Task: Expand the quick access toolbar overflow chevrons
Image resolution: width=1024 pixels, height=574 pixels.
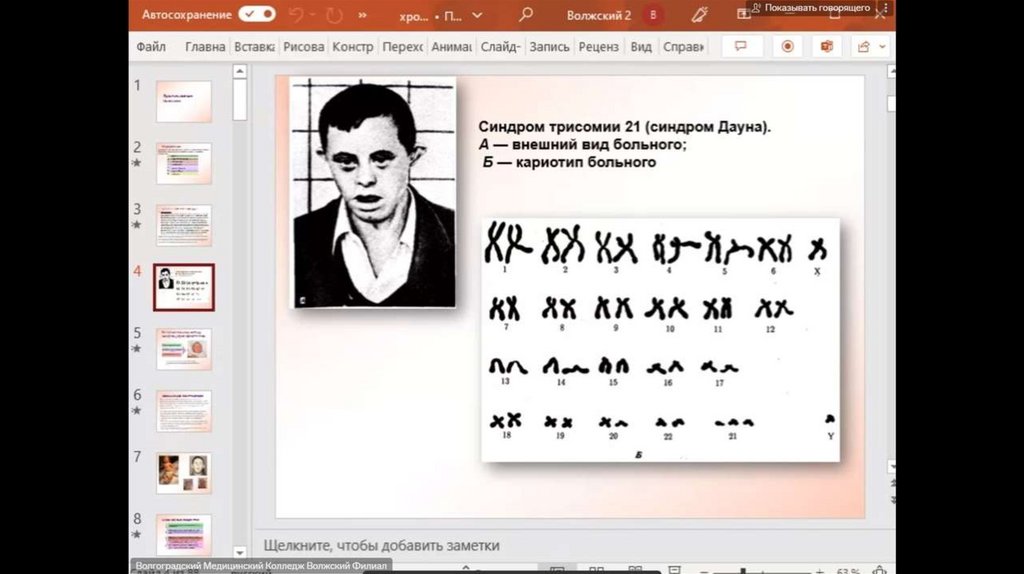Action: click(361, 15)
